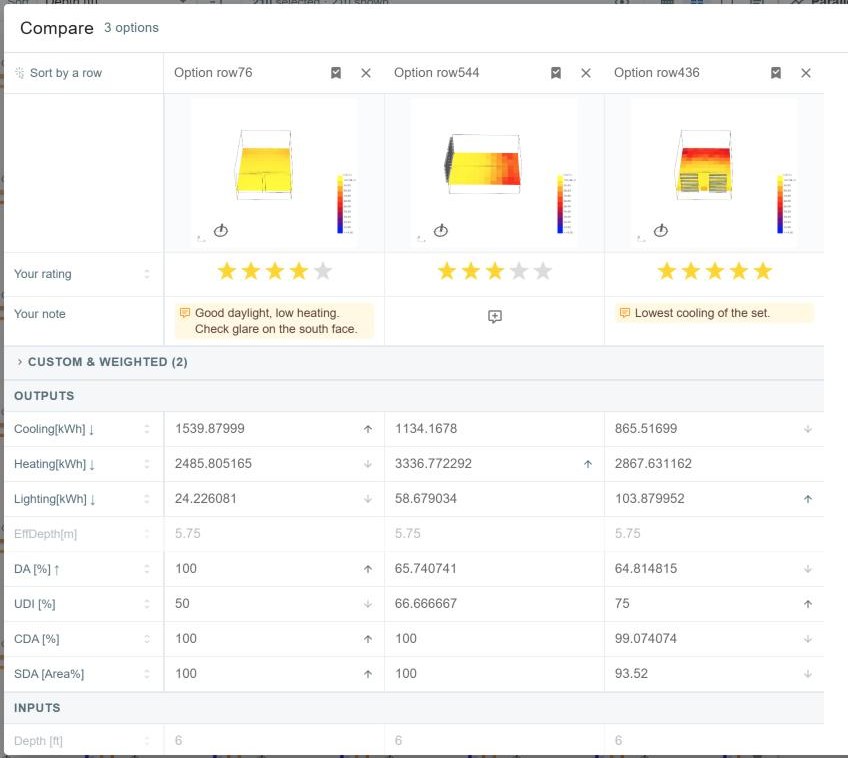Toggle bookmark for Option row436

pyautogui.click(x=776, y=73)
